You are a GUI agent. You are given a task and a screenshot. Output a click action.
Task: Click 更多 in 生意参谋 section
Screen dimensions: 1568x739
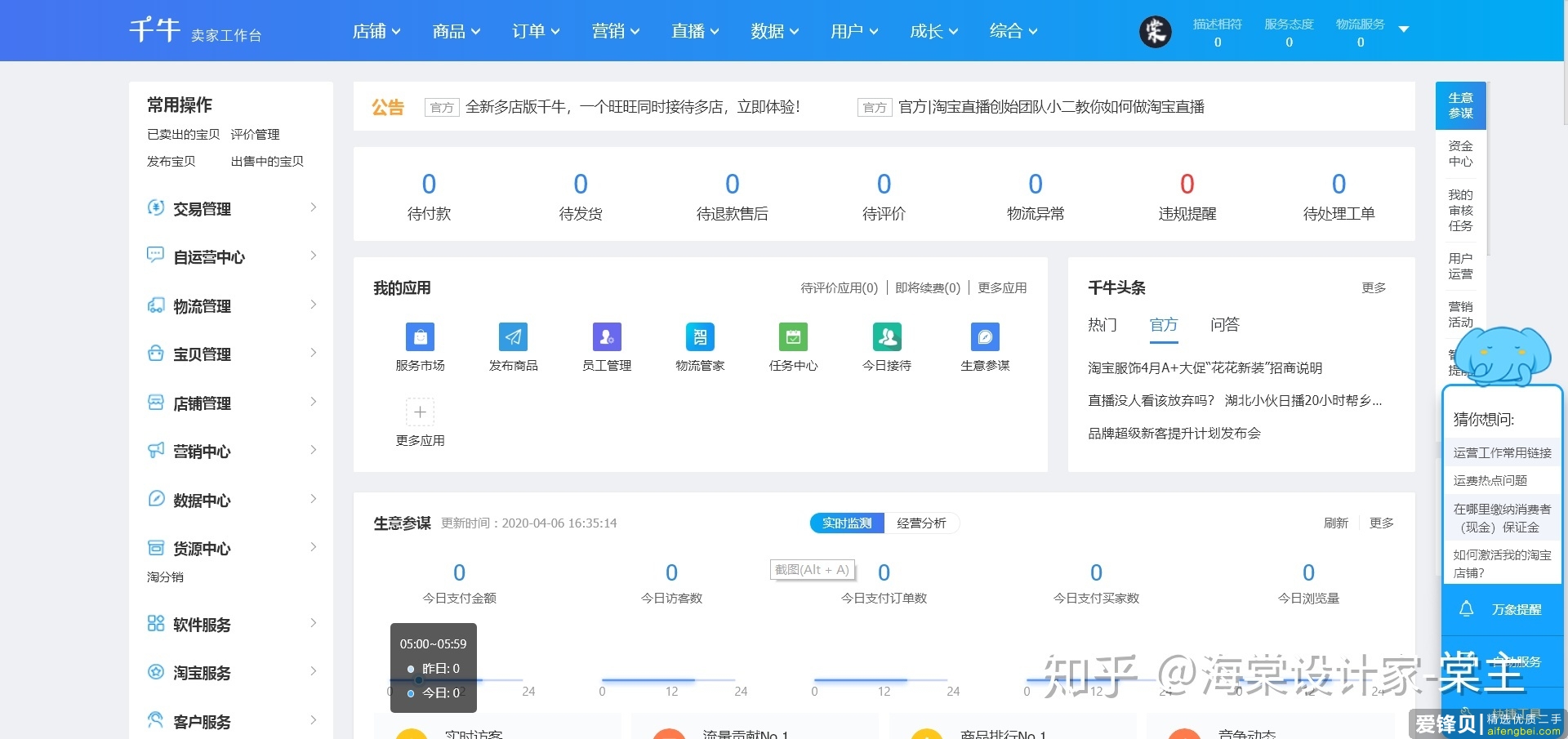tap(1382, 523)
